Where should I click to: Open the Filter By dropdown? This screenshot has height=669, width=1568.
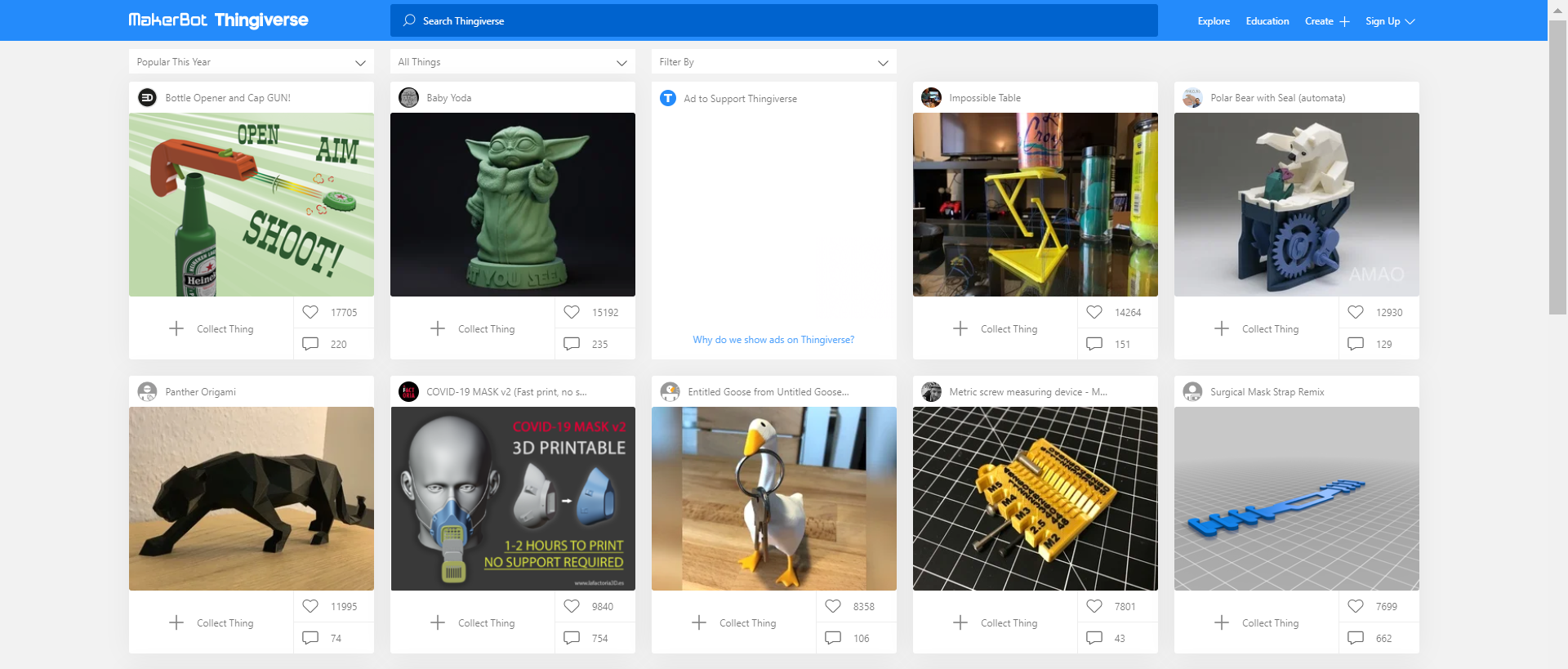tap(773, 62)
